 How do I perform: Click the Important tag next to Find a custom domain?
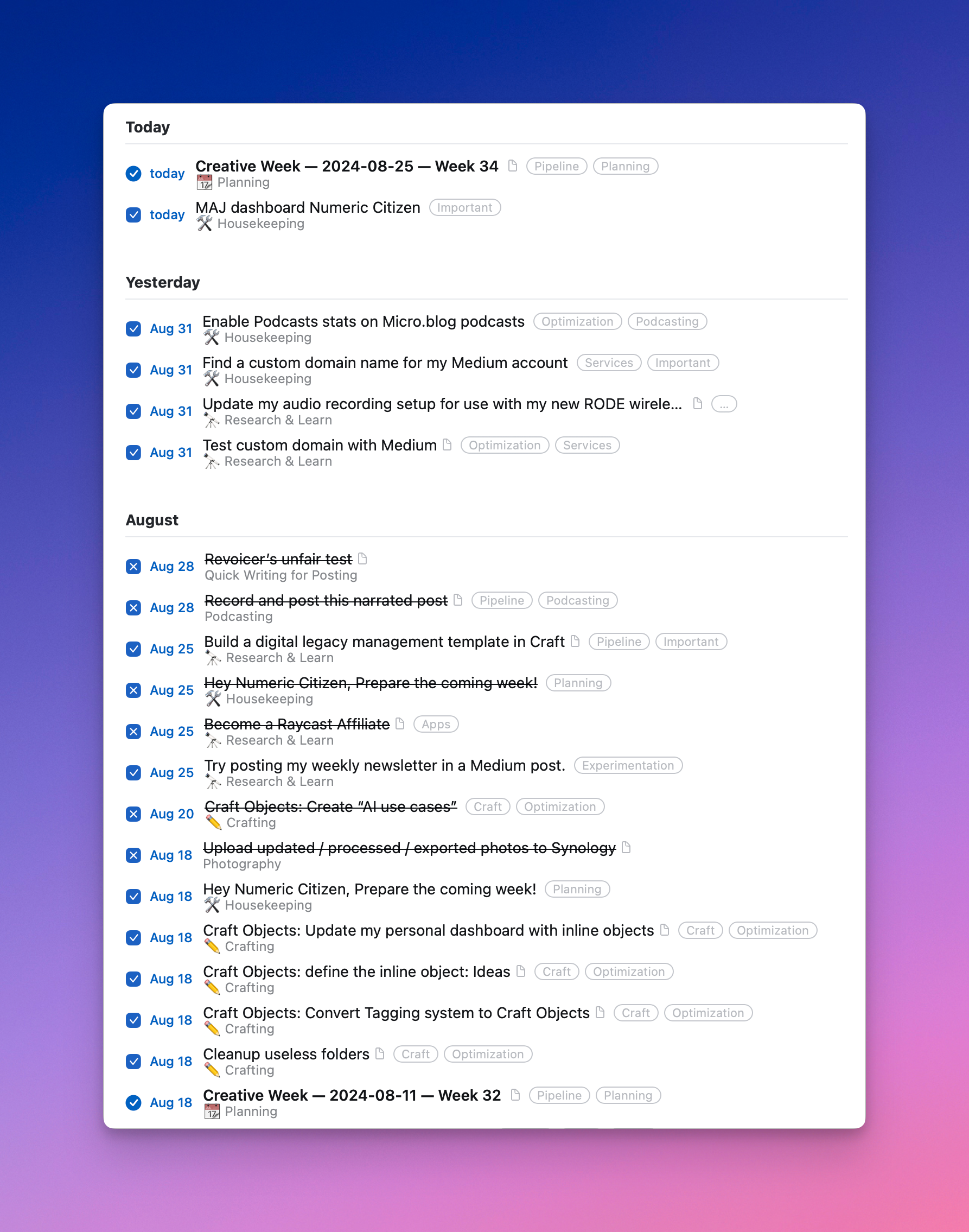click(x=683, y=363)
